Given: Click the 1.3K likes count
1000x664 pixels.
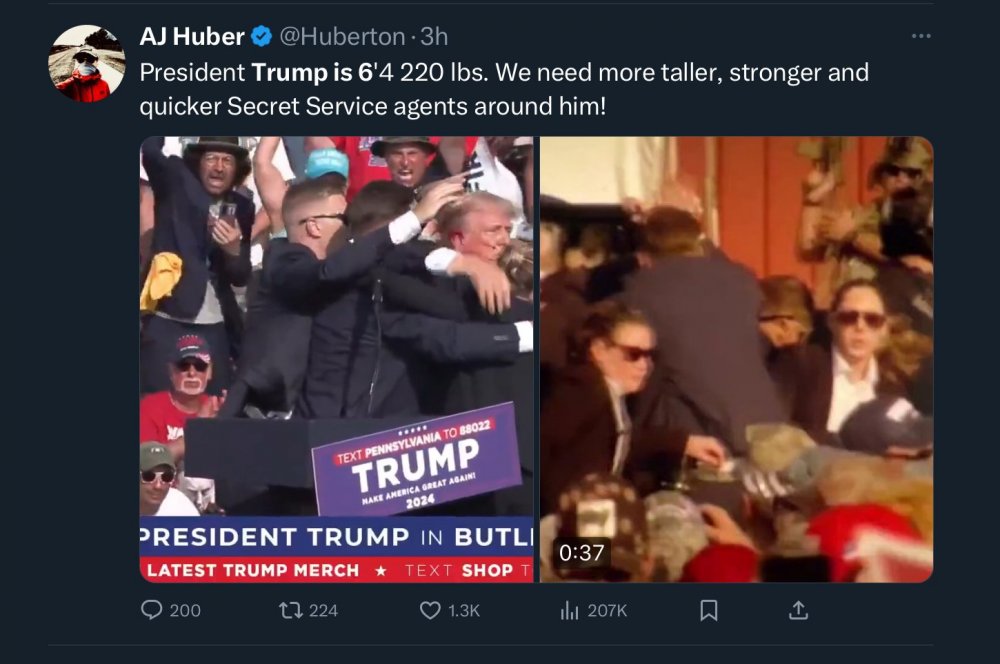Looking at the screenshot, I should click(x=464, y=611).
